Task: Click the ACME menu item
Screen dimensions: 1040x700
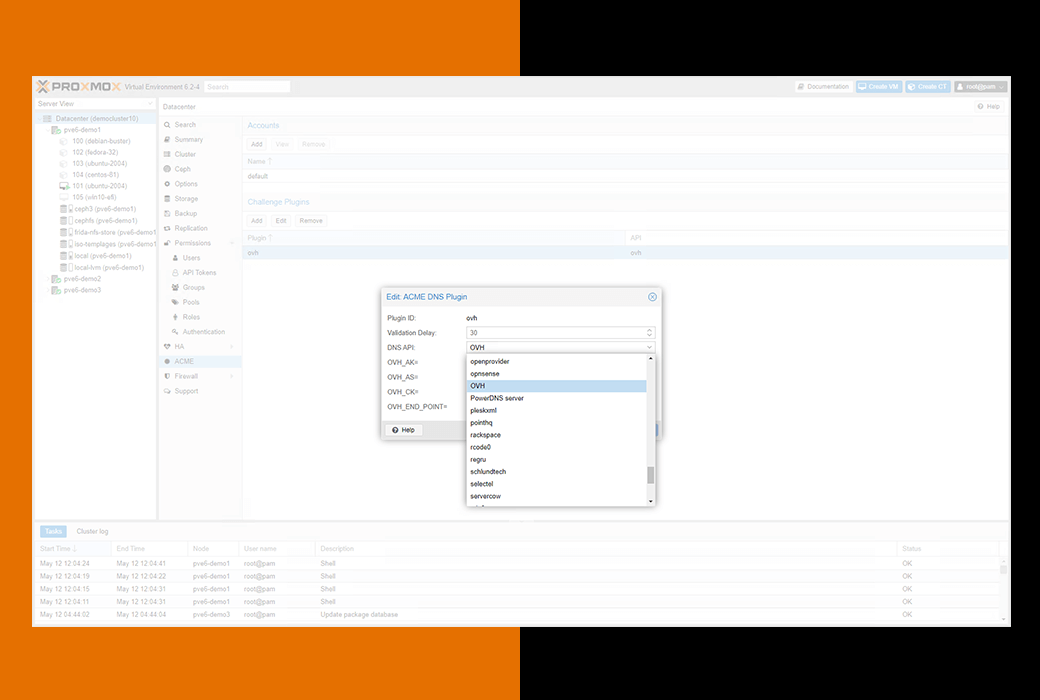Action: pos(200,362)
